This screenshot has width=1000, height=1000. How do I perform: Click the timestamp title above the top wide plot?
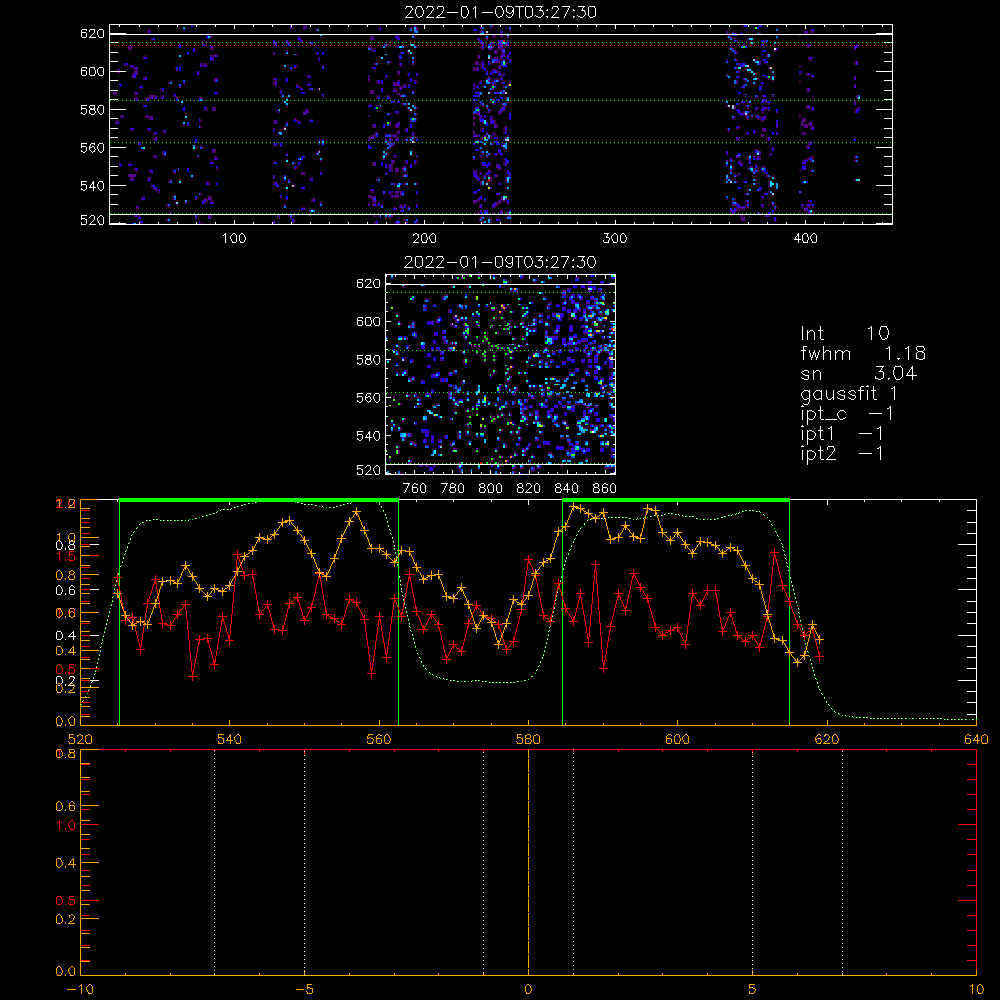pos(500,12)
